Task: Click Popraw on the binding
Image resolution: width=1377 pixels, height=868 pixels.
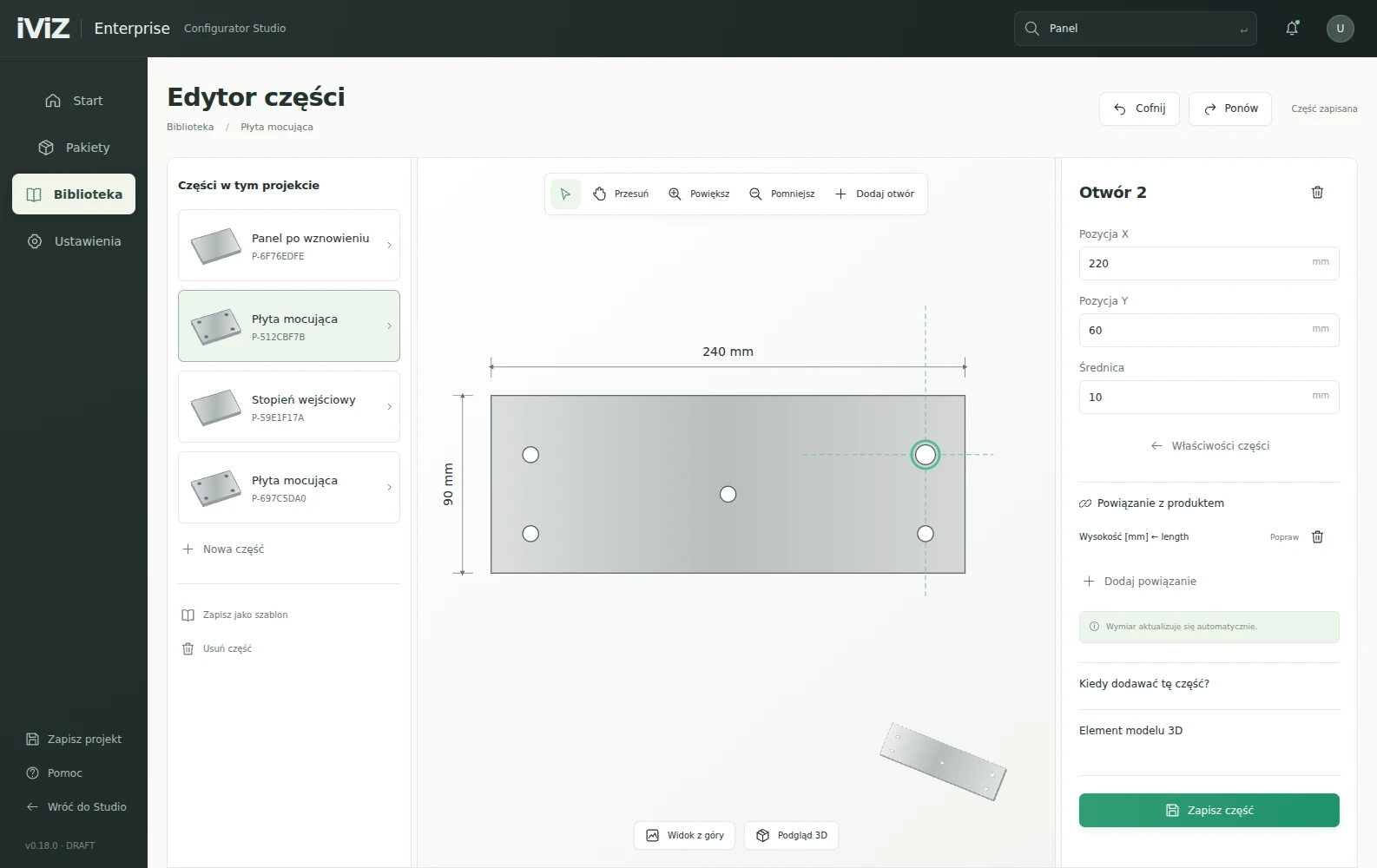Action: [x=1284, y=537]
